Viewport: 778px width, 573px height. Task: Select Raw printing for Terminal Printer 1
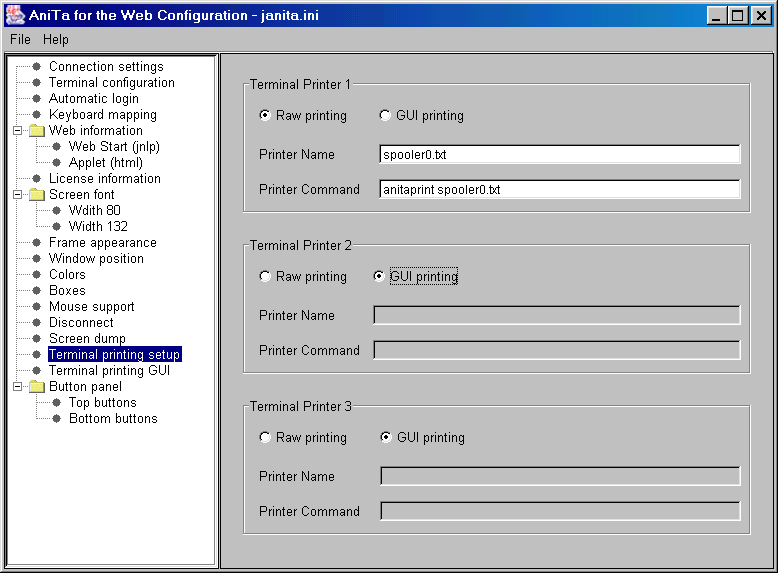coord(265,116)
